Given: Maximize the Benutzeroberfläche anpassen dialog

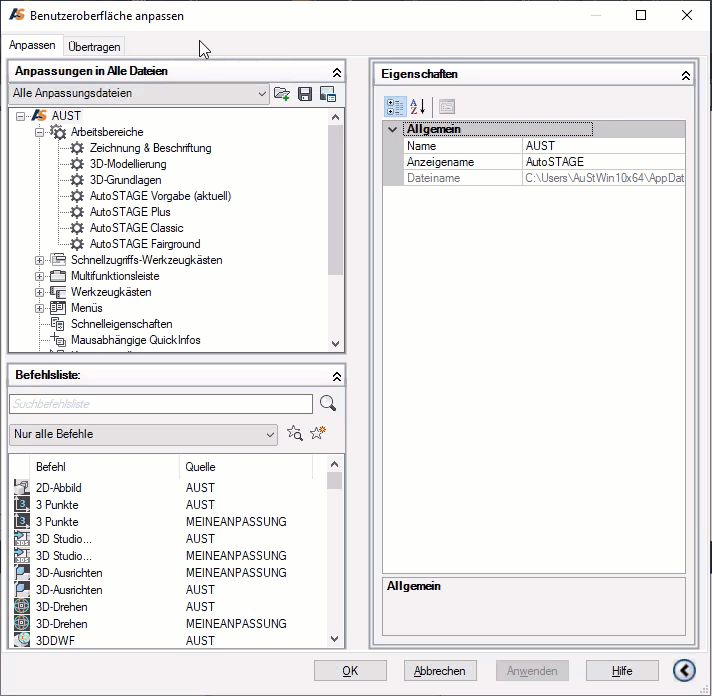Looking at the screenshot, I should pyautogui.click(x=641, y=15).
